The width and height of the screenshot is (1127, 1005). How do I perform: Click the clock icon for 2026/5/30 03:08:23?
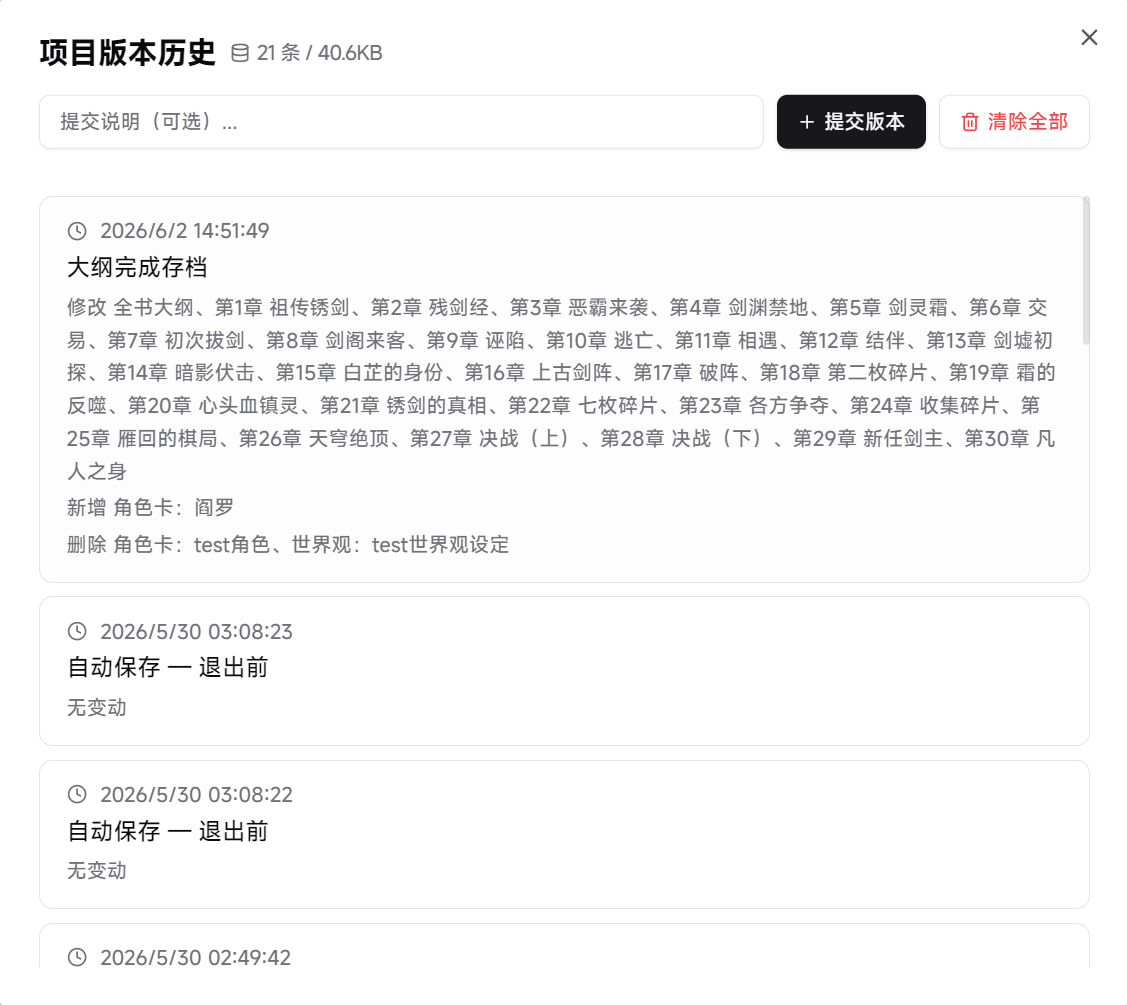tap(77, 631)
